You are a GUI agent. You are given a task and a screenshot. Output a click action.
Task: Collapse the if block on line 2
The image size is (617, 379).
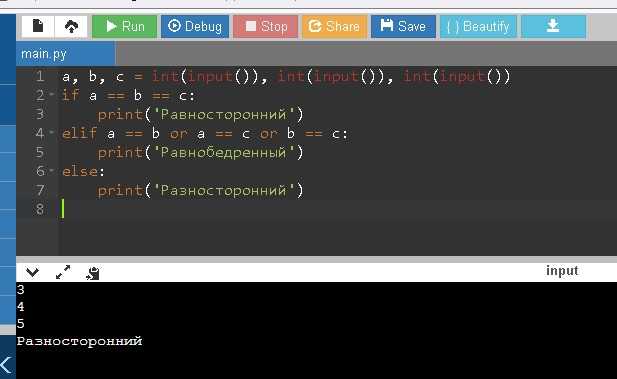click(52, 94)
